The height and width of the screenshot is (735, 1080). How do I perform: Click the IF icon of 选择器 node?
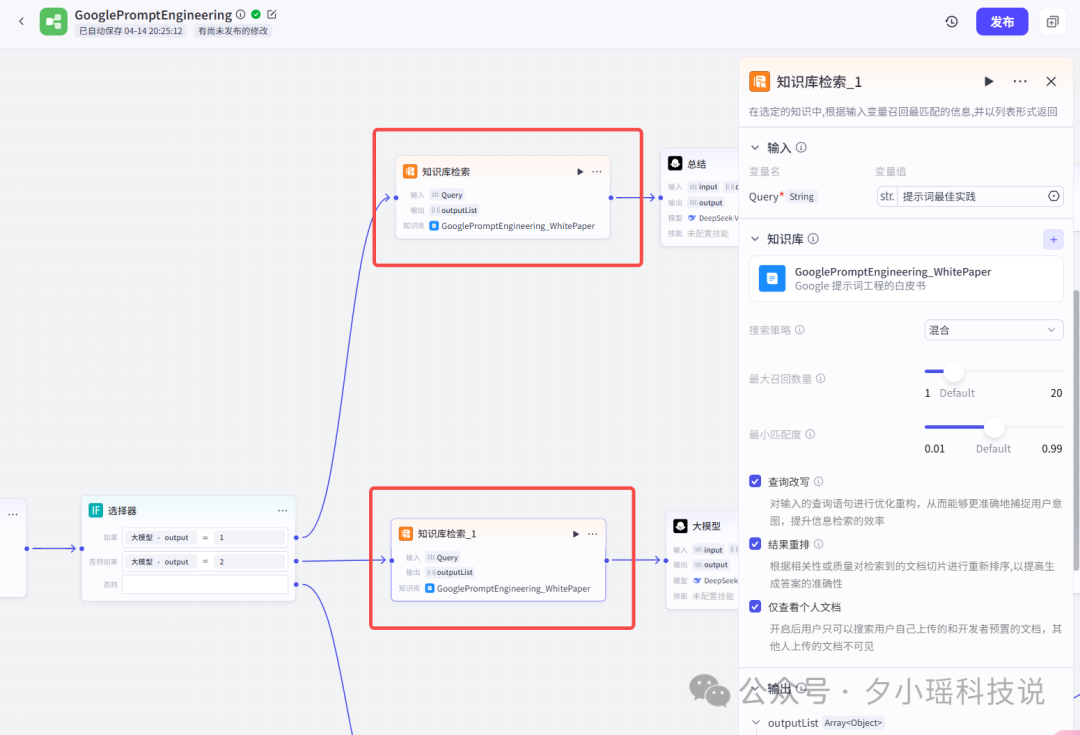pyautogui.click(x=96, y=510)
